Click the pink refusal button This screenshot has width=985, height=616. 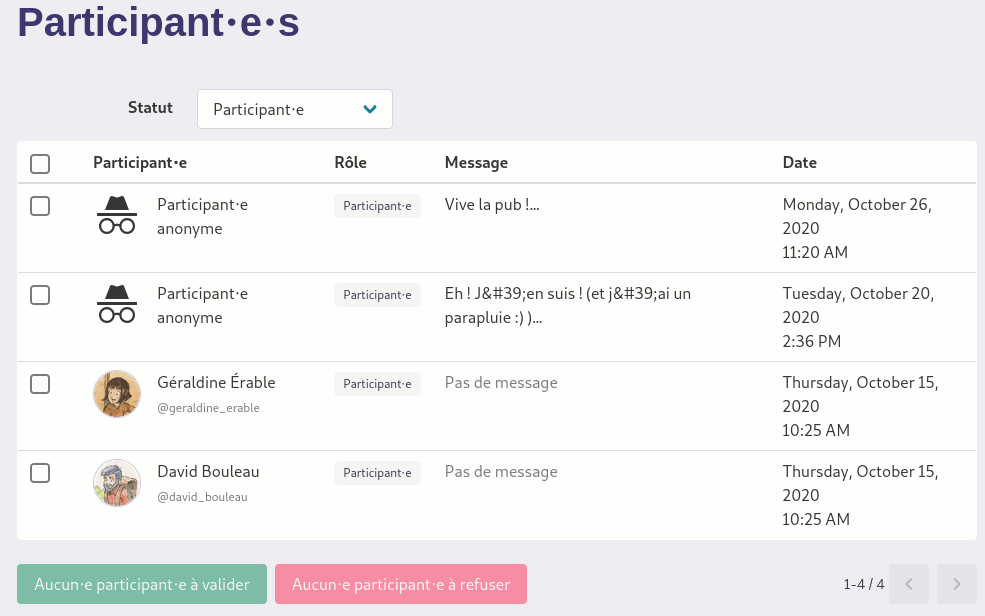[x=400, y=584]
